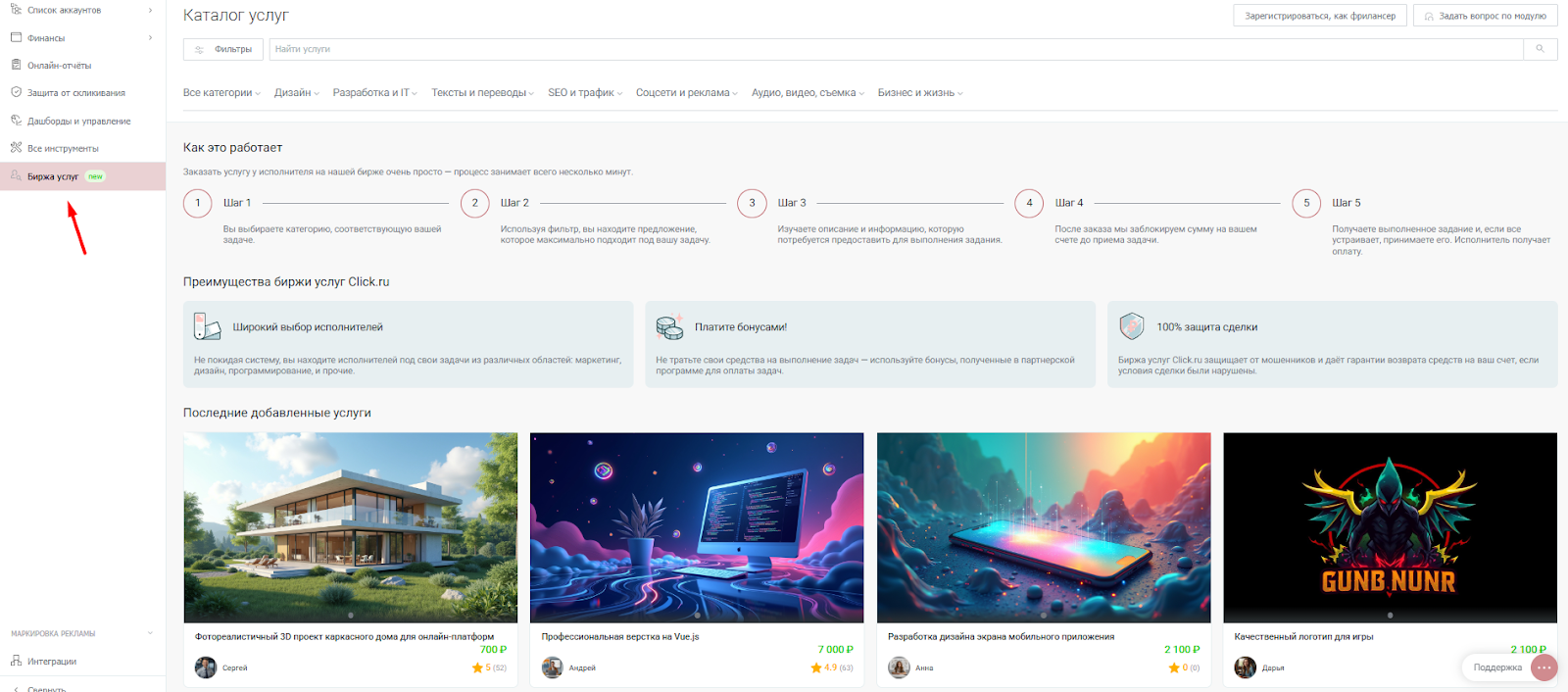Click Зарегистрироваться, как фрилансер button
Viewport: 1568px width, 692px height.
[1320, 16]
